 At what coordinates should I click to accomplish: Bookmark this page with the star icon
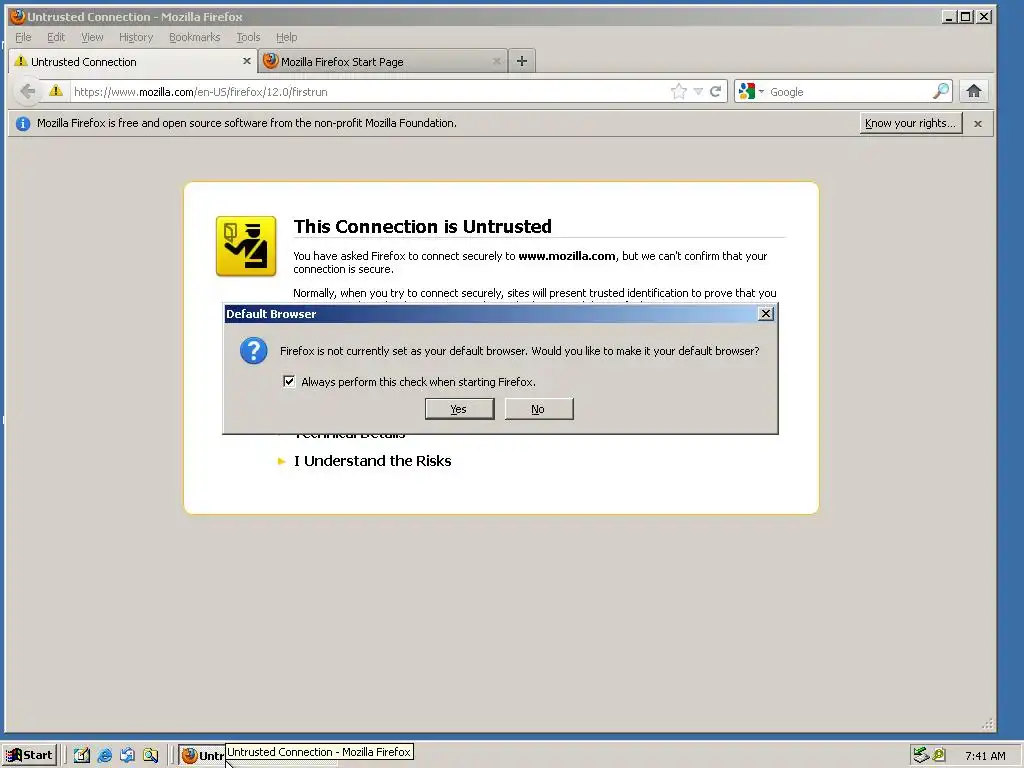coord(679,91)
